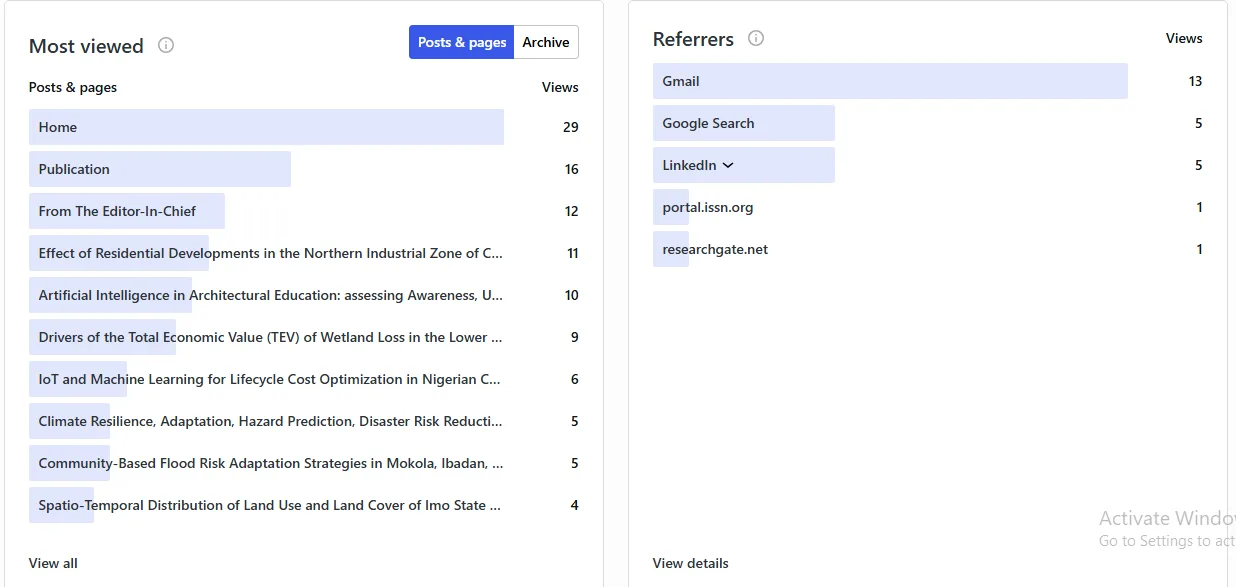Open Spatio-Temporal Distribution of Land Use post

(304, 505)
